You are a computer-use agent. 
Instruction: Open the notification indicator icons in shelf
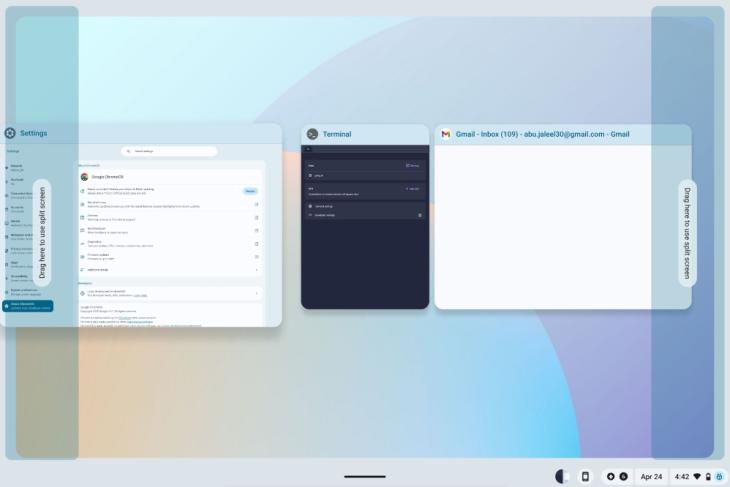616,476
